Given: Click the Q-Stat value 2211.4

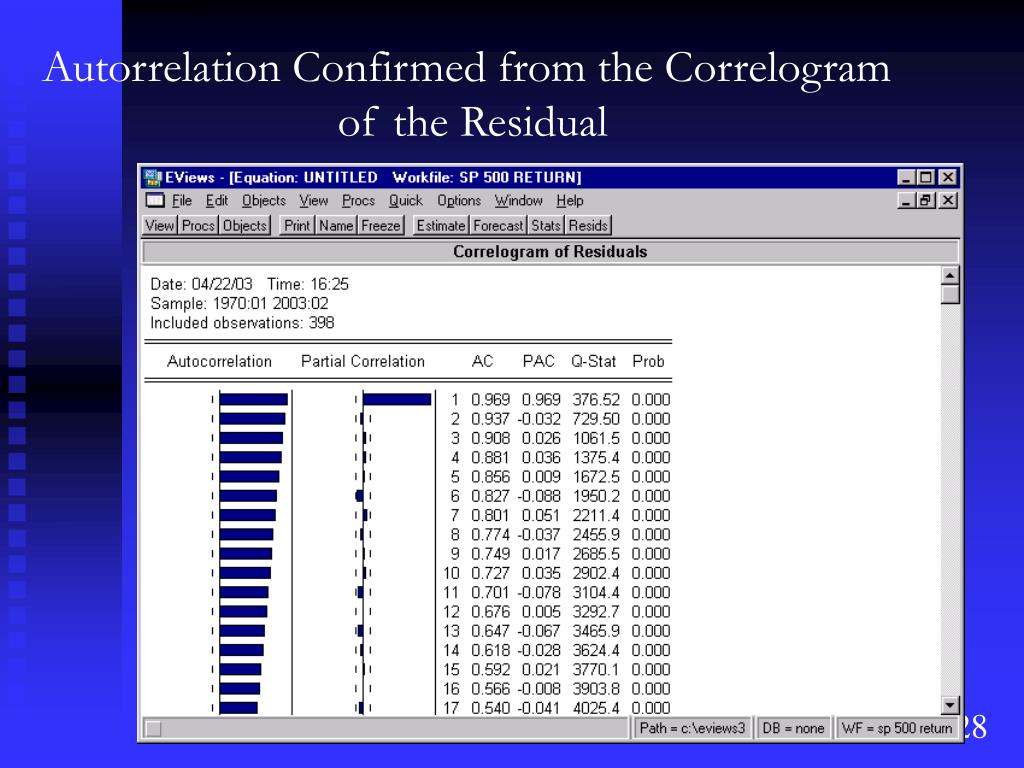Looking at the screenshot, I should coord(596,515).
